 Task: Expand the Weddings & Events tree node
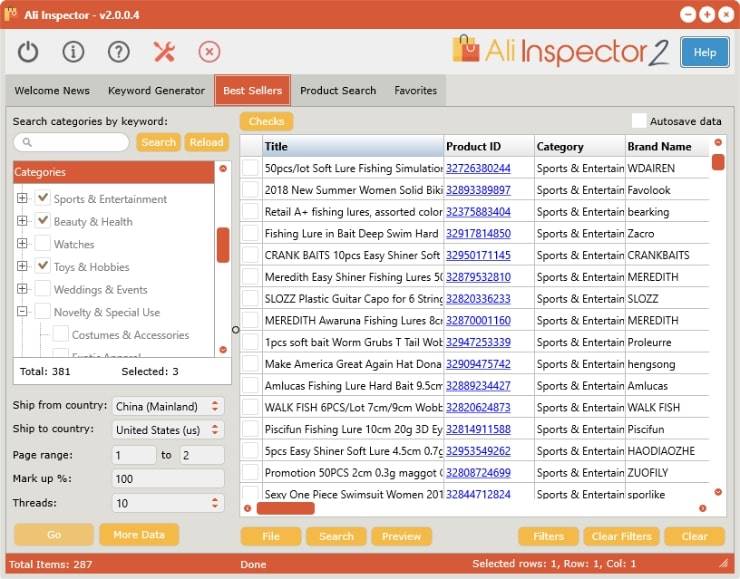[x=22, y=289]
